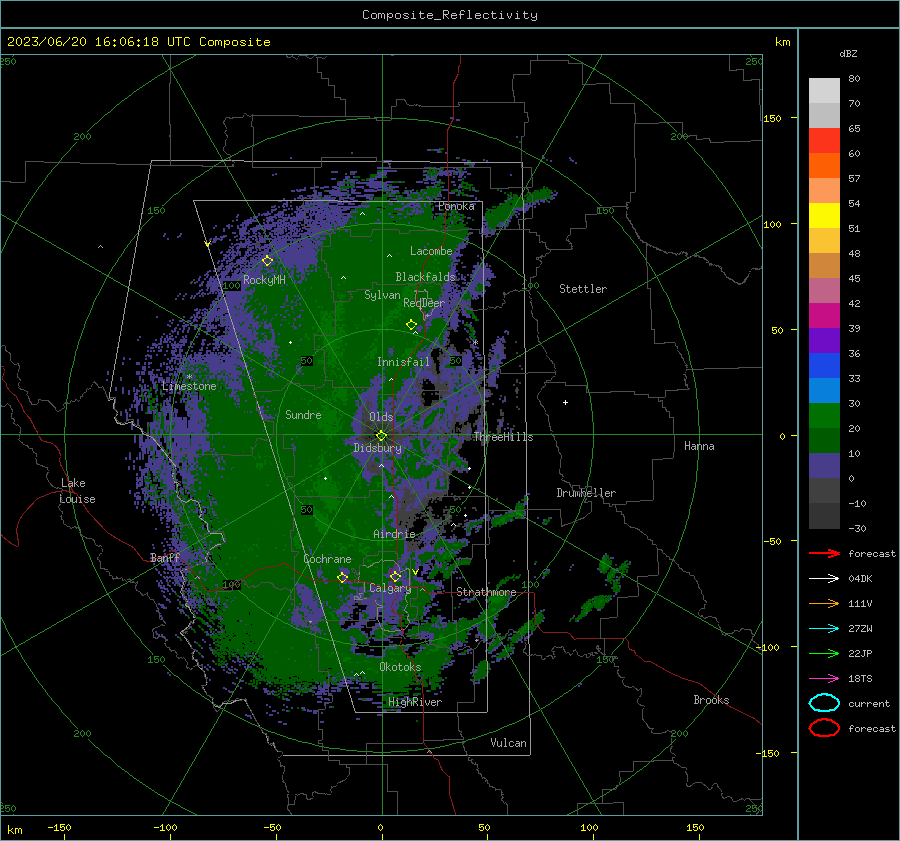Click the RedDeer city label
This screenshot has height=841, width=900.
(x=424, y=303)
